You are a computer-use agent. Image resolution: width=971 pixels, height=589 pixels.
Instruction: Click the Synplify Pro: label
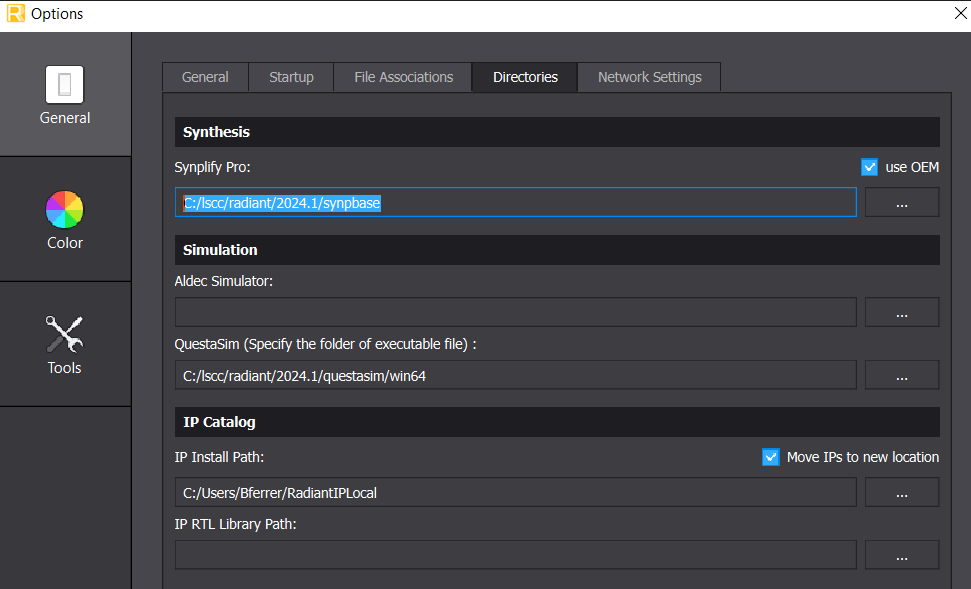click(212, 167)
